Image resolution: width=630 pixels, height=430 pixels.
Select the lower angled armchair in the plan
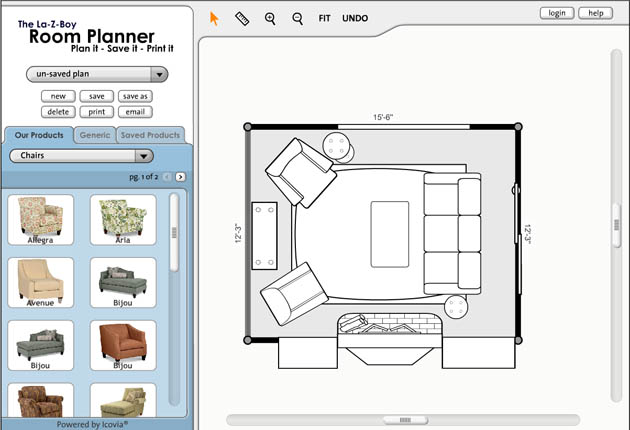[x=295, y=294]
